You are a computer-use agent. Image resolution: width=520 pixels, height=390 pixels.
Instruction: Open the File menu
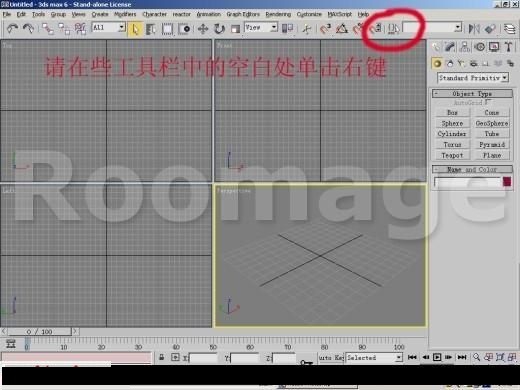pos(7,14)
